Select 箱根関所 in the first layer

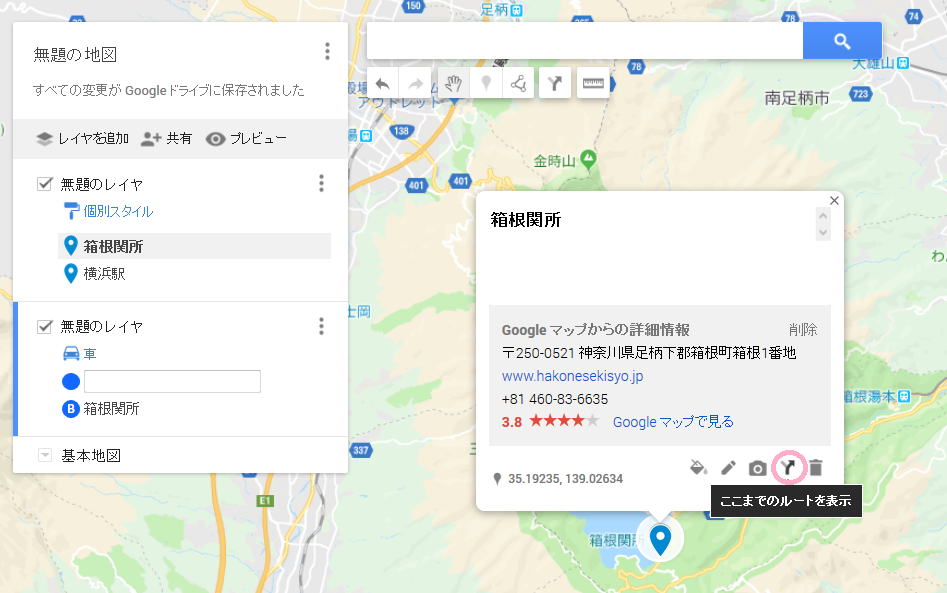194,246
